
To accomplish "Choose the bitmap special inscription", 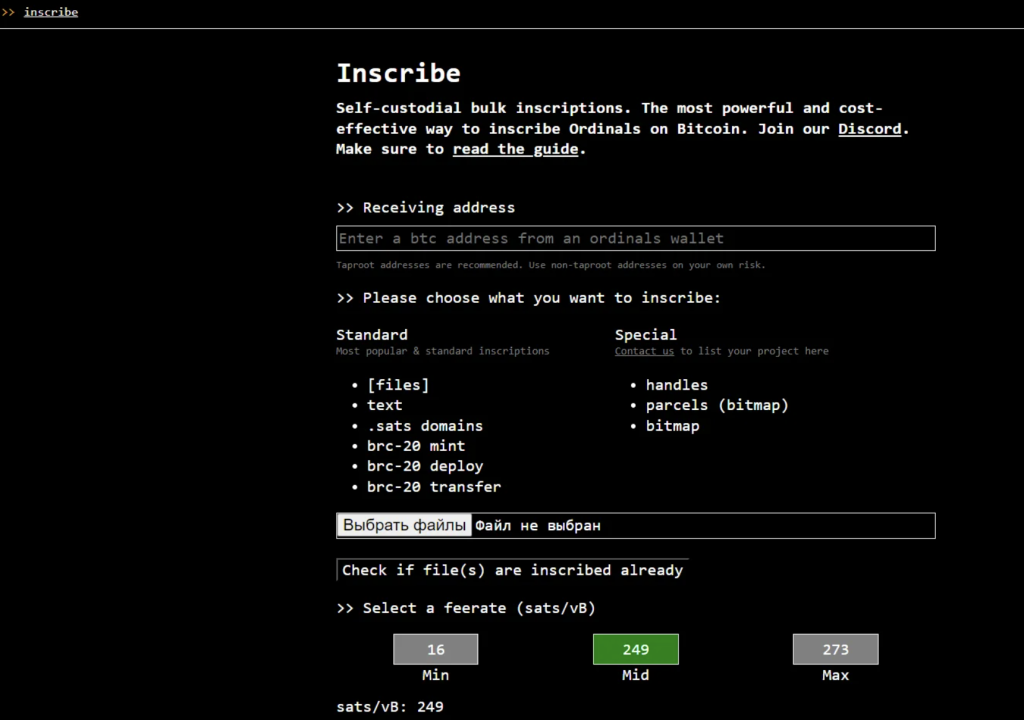I will tap(673, 426).
